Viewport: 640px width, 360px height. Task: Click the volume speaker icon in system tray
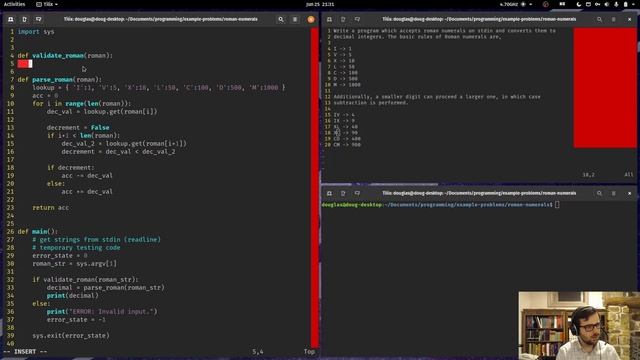point(607,4)
